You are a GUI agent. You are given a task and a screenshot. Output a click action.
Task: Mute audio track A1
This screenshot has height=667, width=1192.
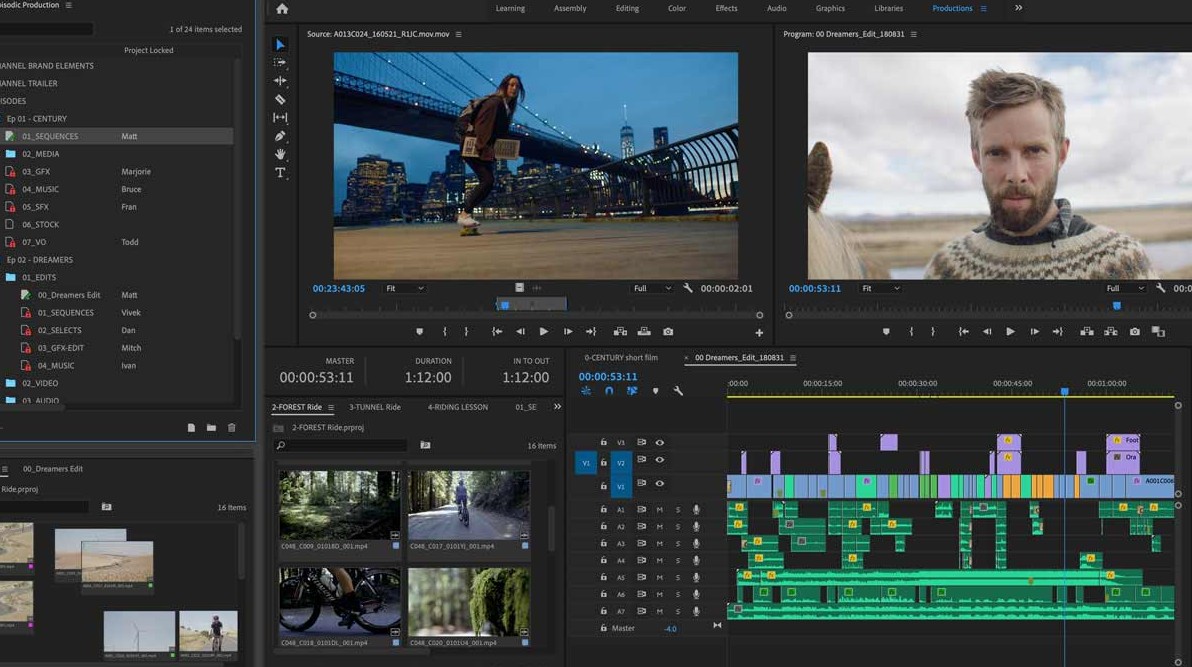click(659, 510)
